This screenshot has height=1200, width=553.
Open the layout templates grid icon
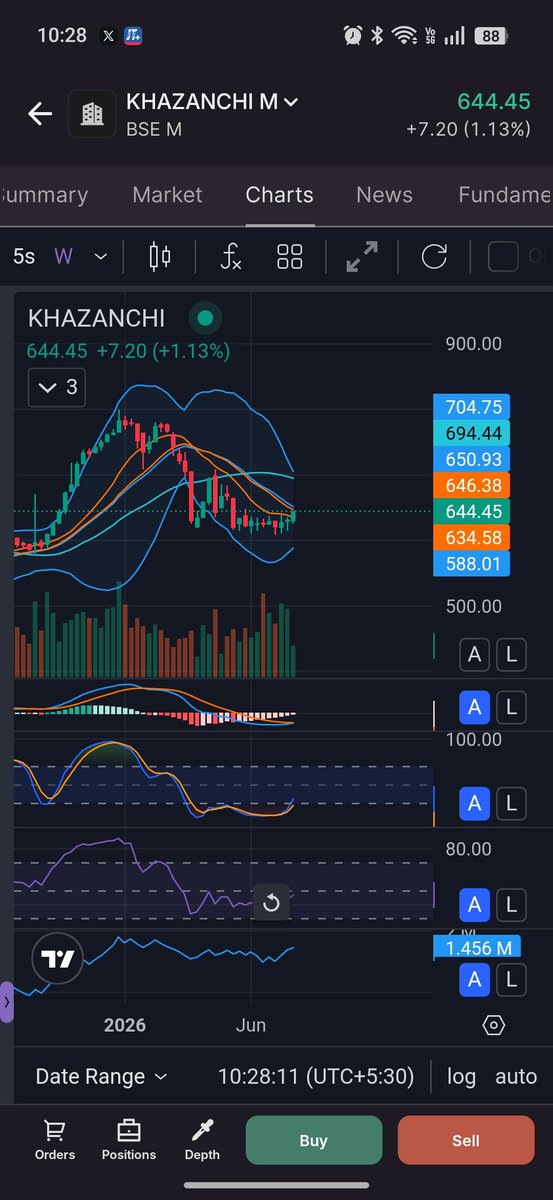click(290, 257)
